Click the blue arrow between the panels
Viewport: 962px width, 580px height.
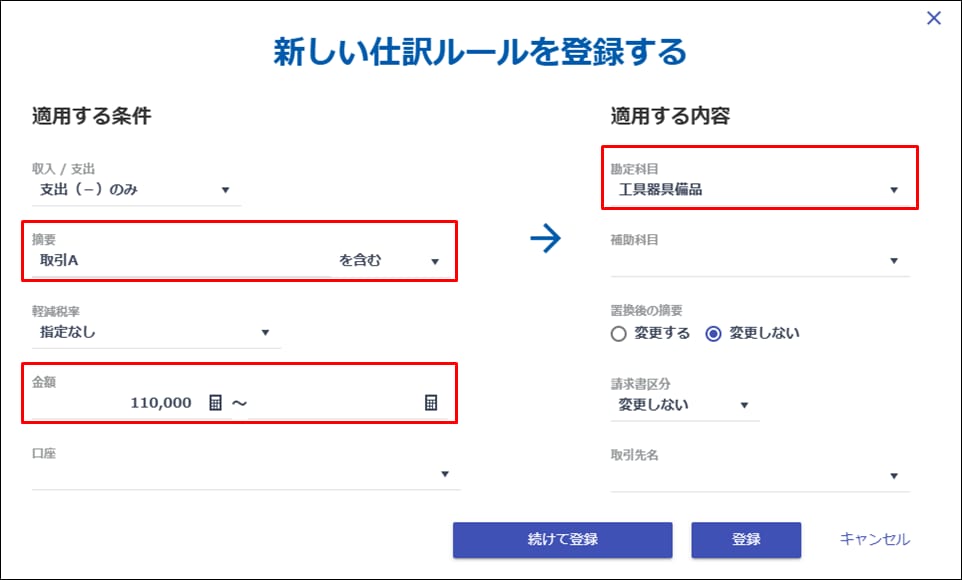[545, 239]
